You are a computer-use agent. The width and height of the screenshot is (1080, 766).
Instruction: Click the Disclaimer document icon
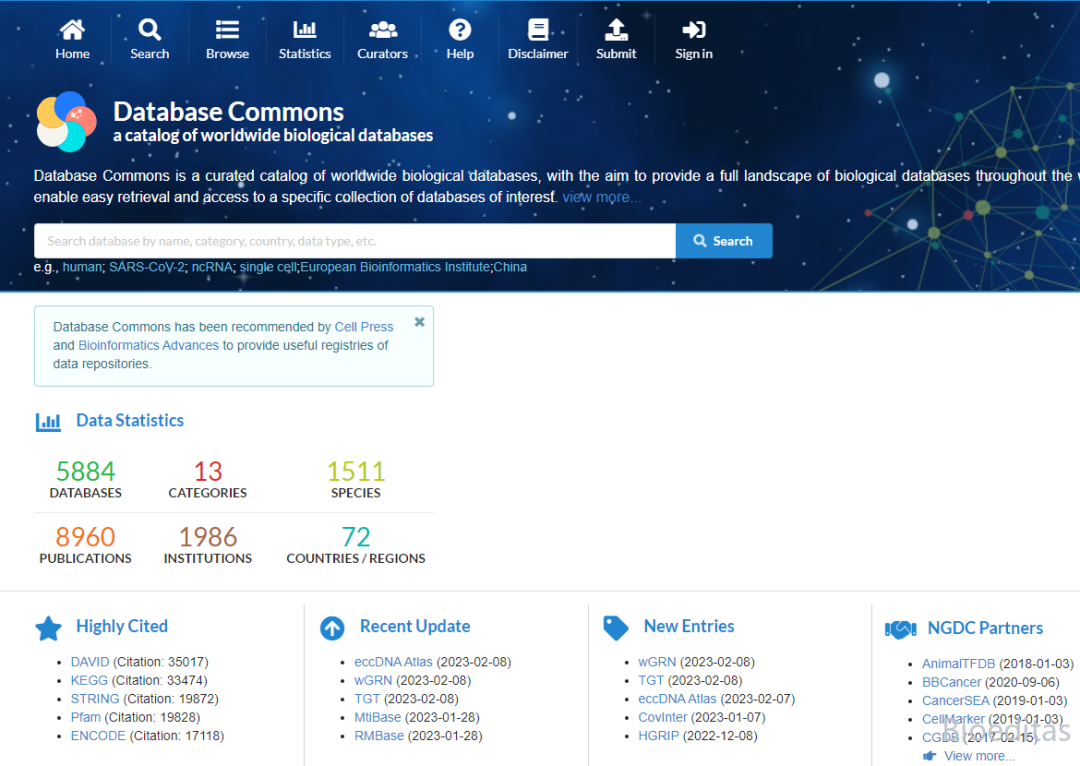[538, 31]
